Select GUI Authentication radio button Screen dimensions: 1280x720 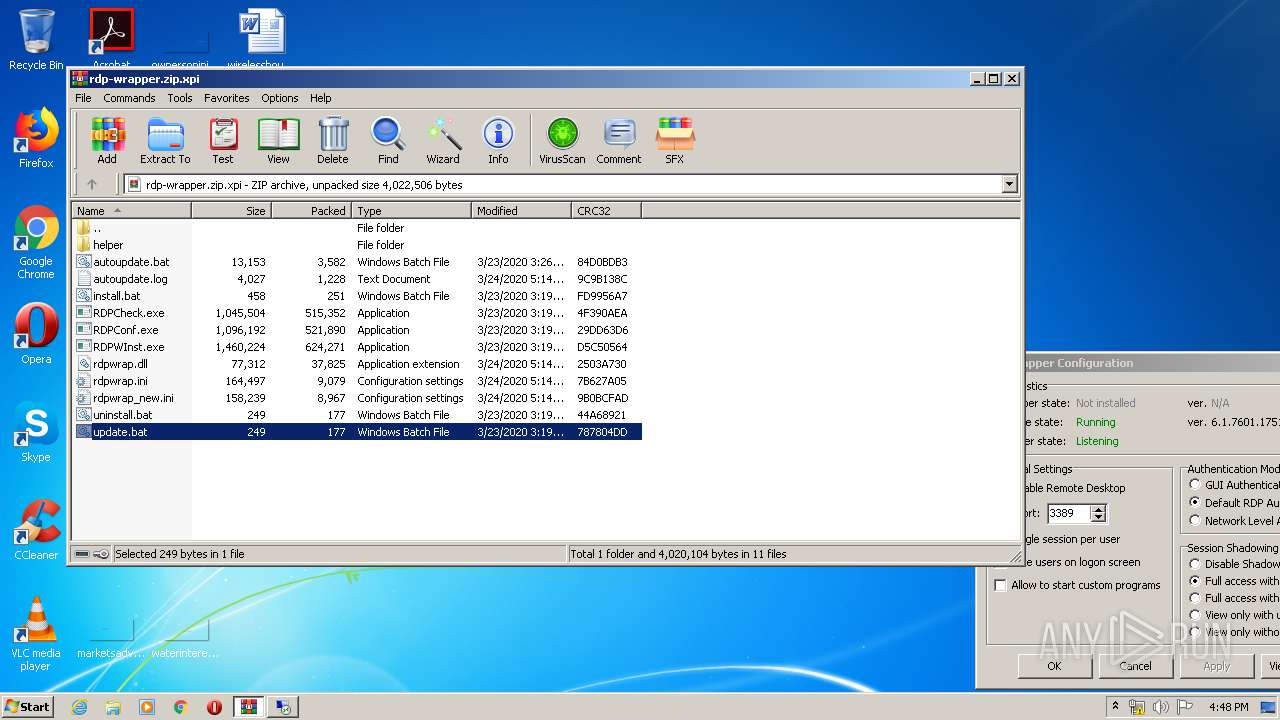click(1195, 485)
